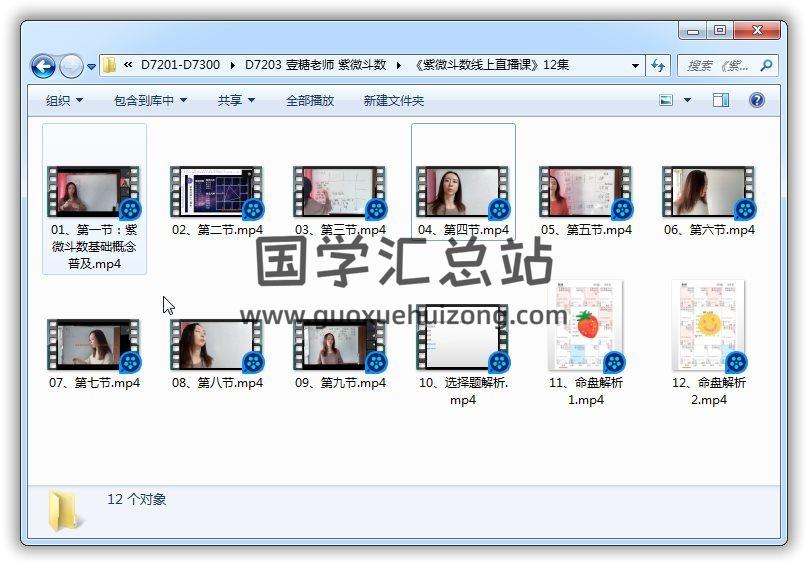Click the file name 11、命盘解析1.mp4
The image size is (808, 566).
(x=586, y=391)
